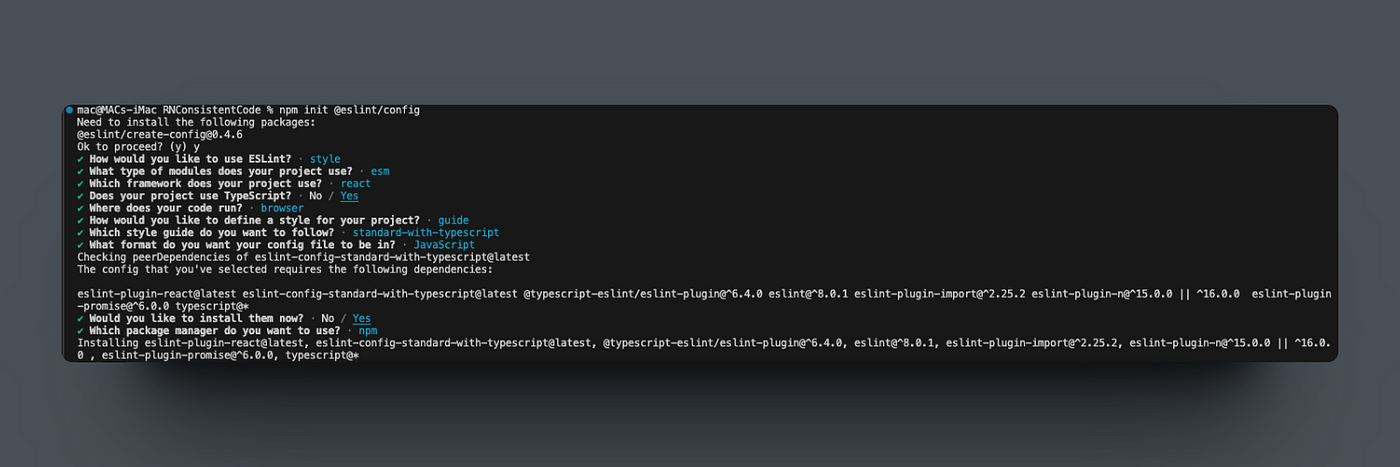Click the checkmark beside 'Which package manager' question

tap(80, 330)
